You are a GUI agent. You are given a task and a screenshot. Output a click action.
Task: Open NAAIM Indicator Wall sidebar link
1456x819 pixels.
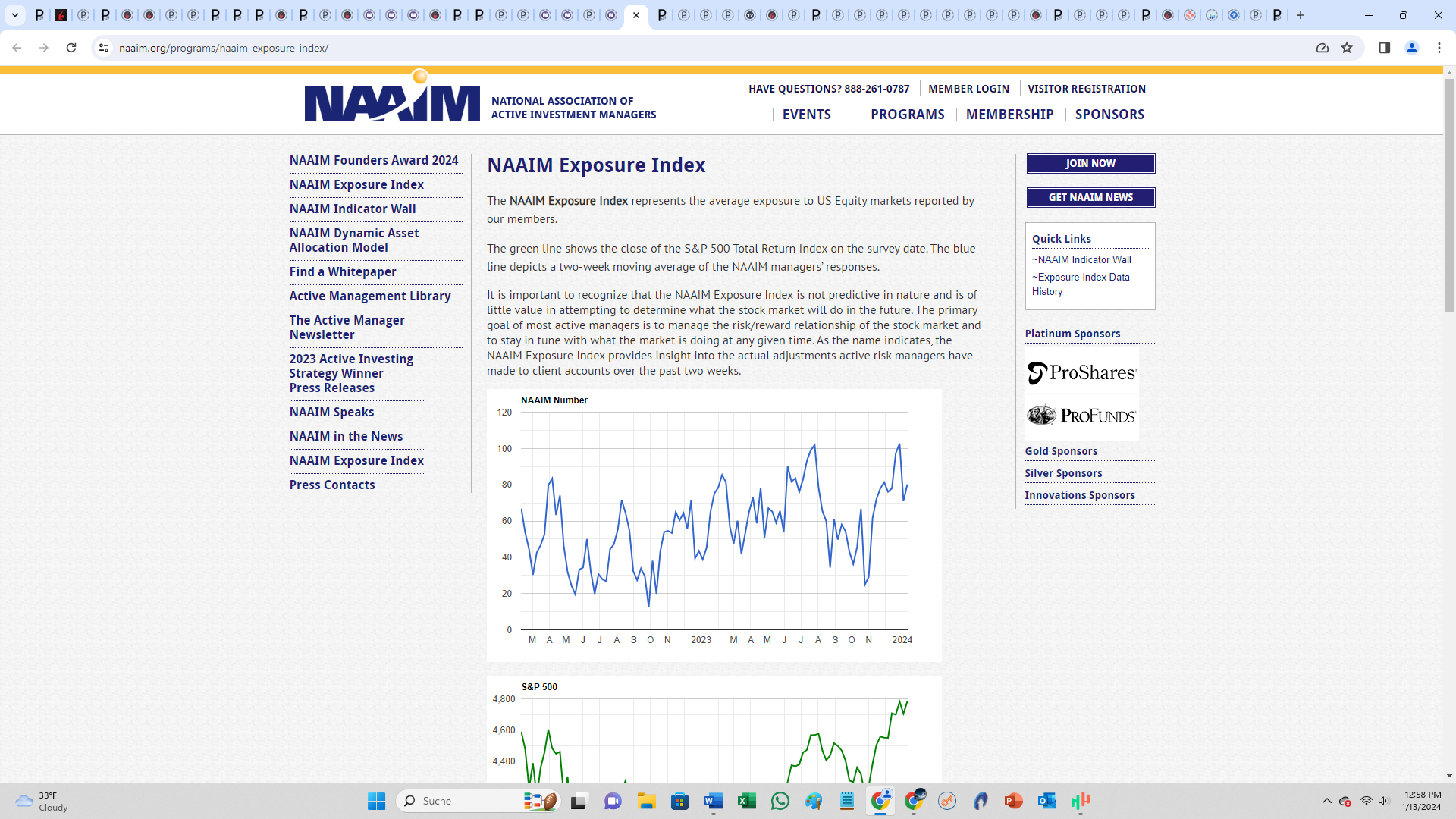pos(353,209)
